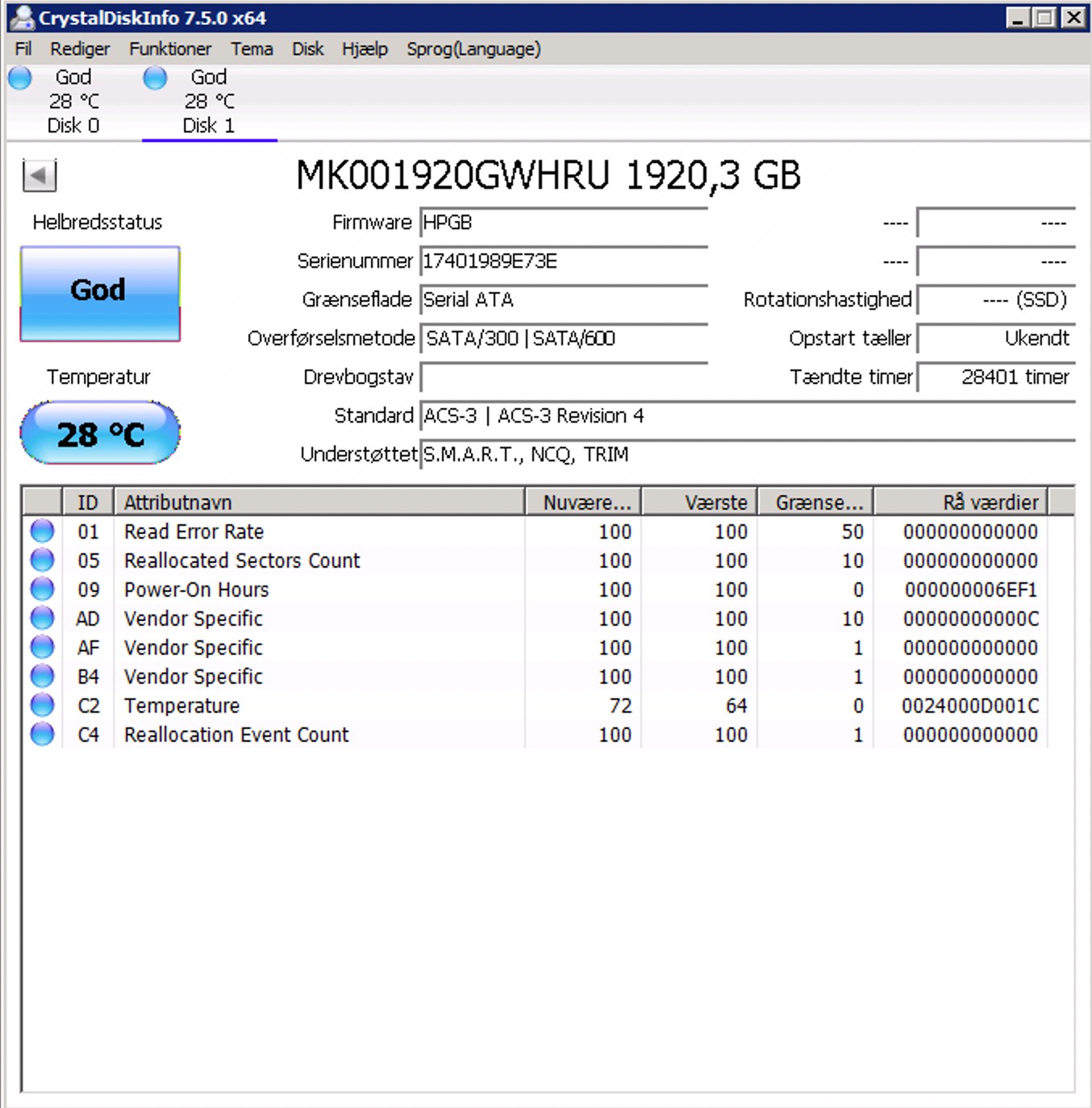Click Reallocated Sectors Count status orb
Image resolution: width=1092 pixels, height=1108 pixels.
pyautogui.click(x=42, y=560)
